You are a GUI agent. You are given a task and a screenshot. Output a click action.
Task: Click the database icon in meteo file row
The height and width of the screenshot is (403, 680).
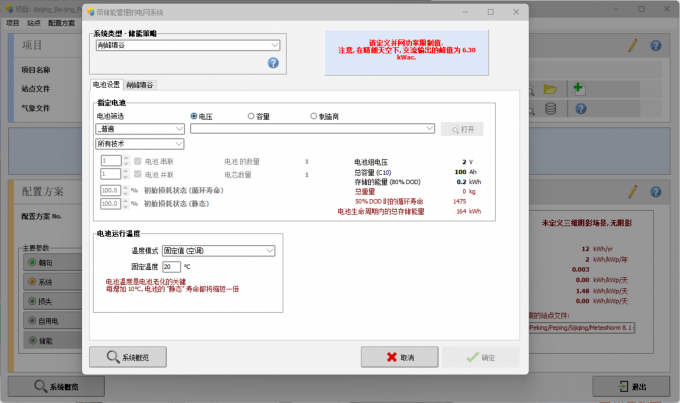(550, 108)
